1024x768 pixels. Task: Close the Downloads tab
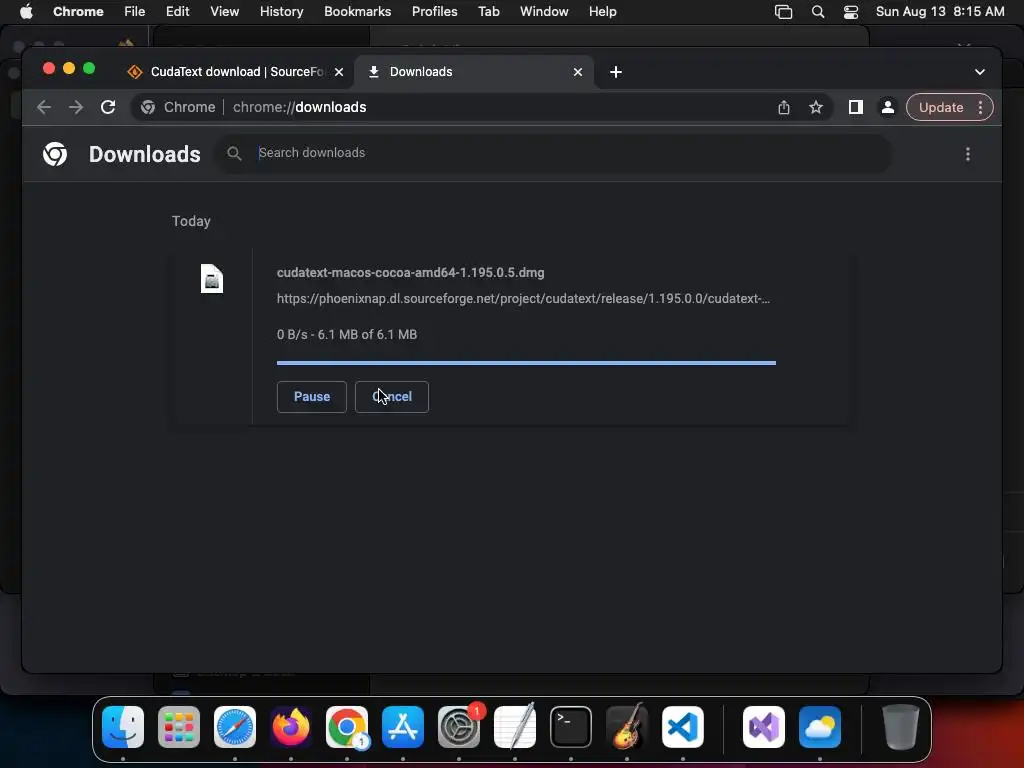coord(577,72)
